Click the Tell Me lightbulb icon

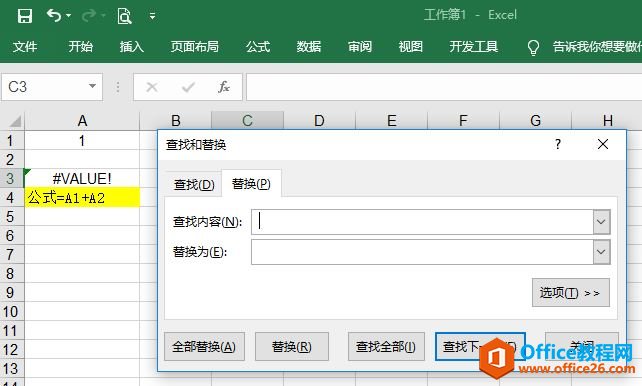point(533,47)
